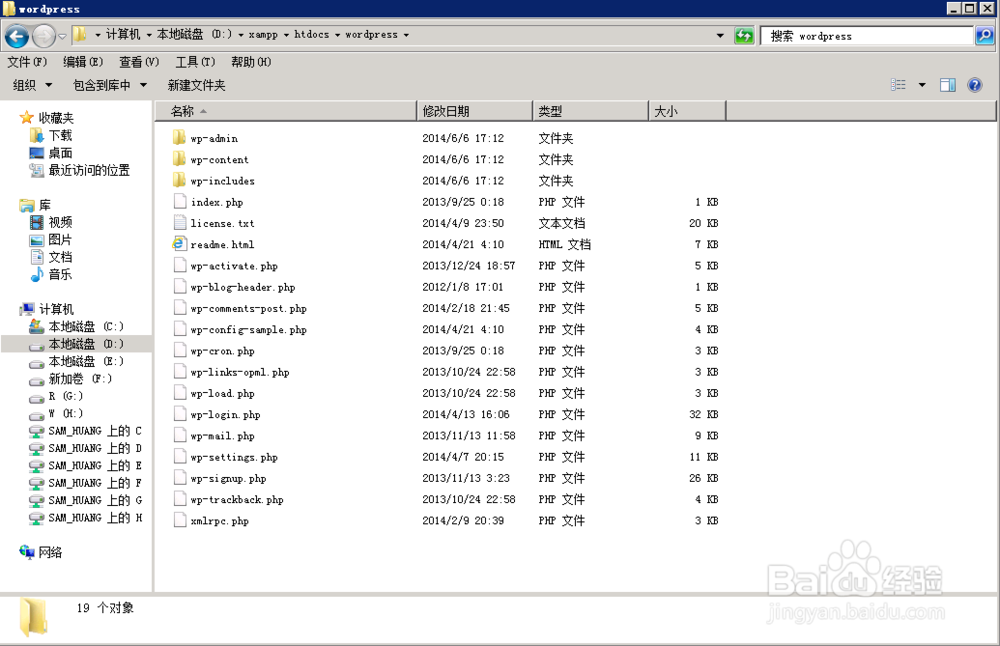Open the 帮助(H) menu
This screenshot has width=1000, height=646.
pyautogui.click(x=251, y=62)
